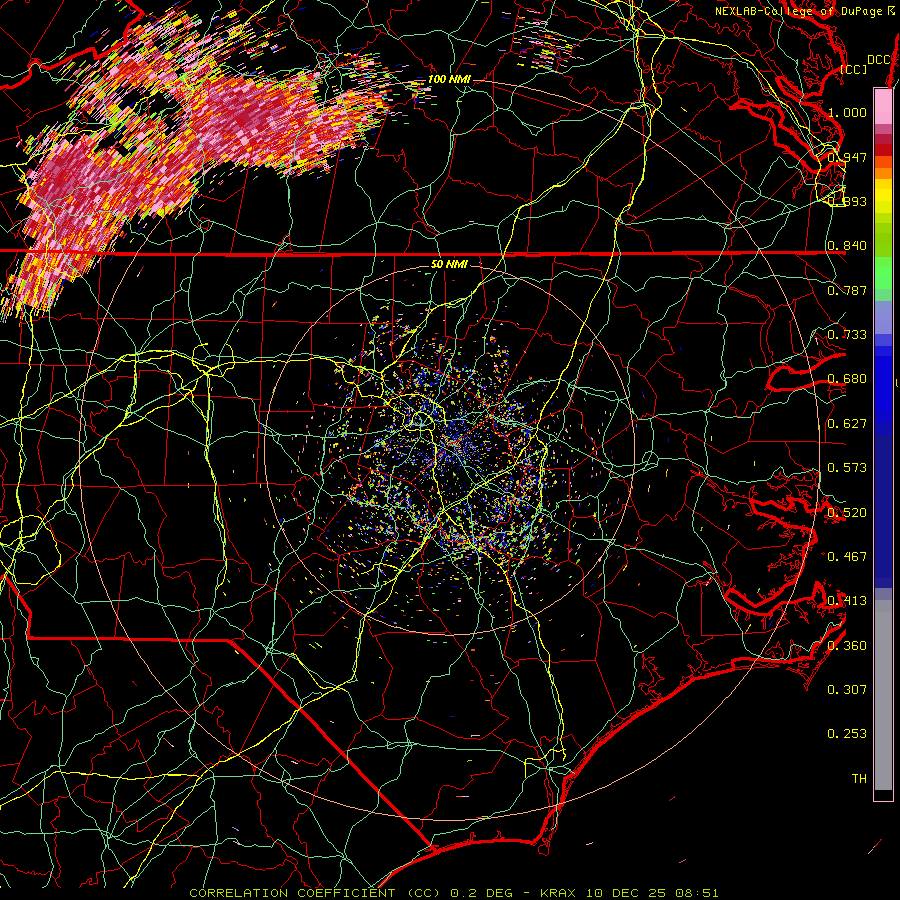Click the 1.000 value on the scale
900x900 pixels.
click(x=847, y=112)
